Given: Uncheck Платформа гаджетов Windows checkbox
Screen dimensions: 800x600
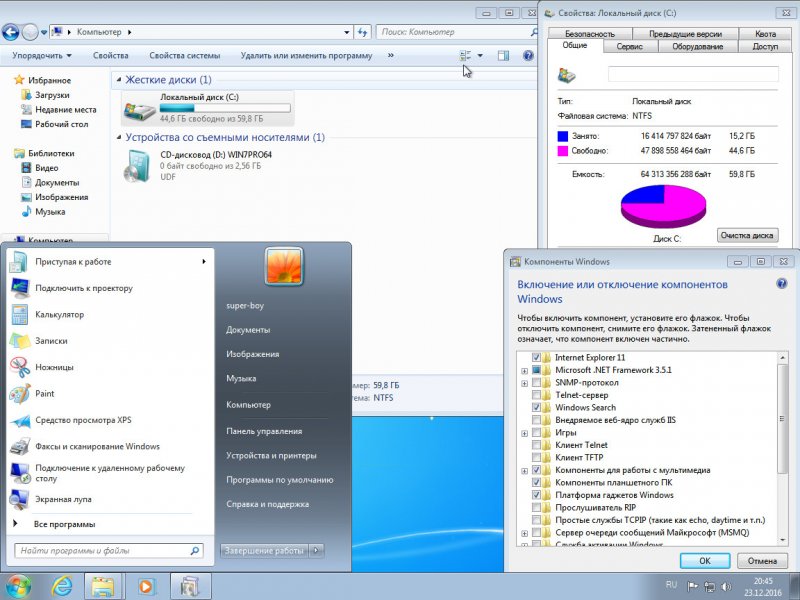Looking at the screenshot, I should pyautogui.click(x=536, y=495).
